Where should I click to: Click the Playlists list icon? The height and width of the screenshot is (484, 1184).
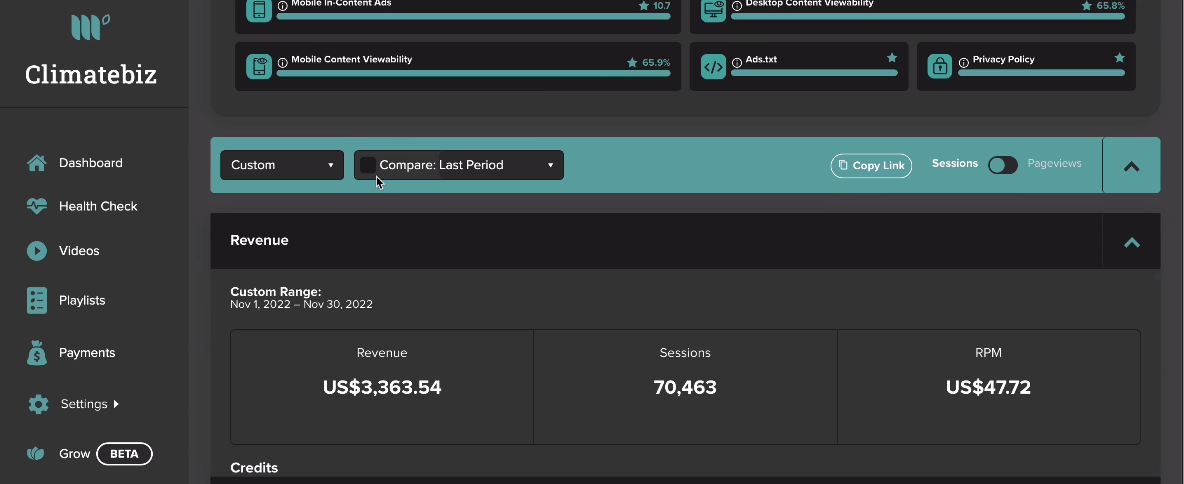click(37, 301)
